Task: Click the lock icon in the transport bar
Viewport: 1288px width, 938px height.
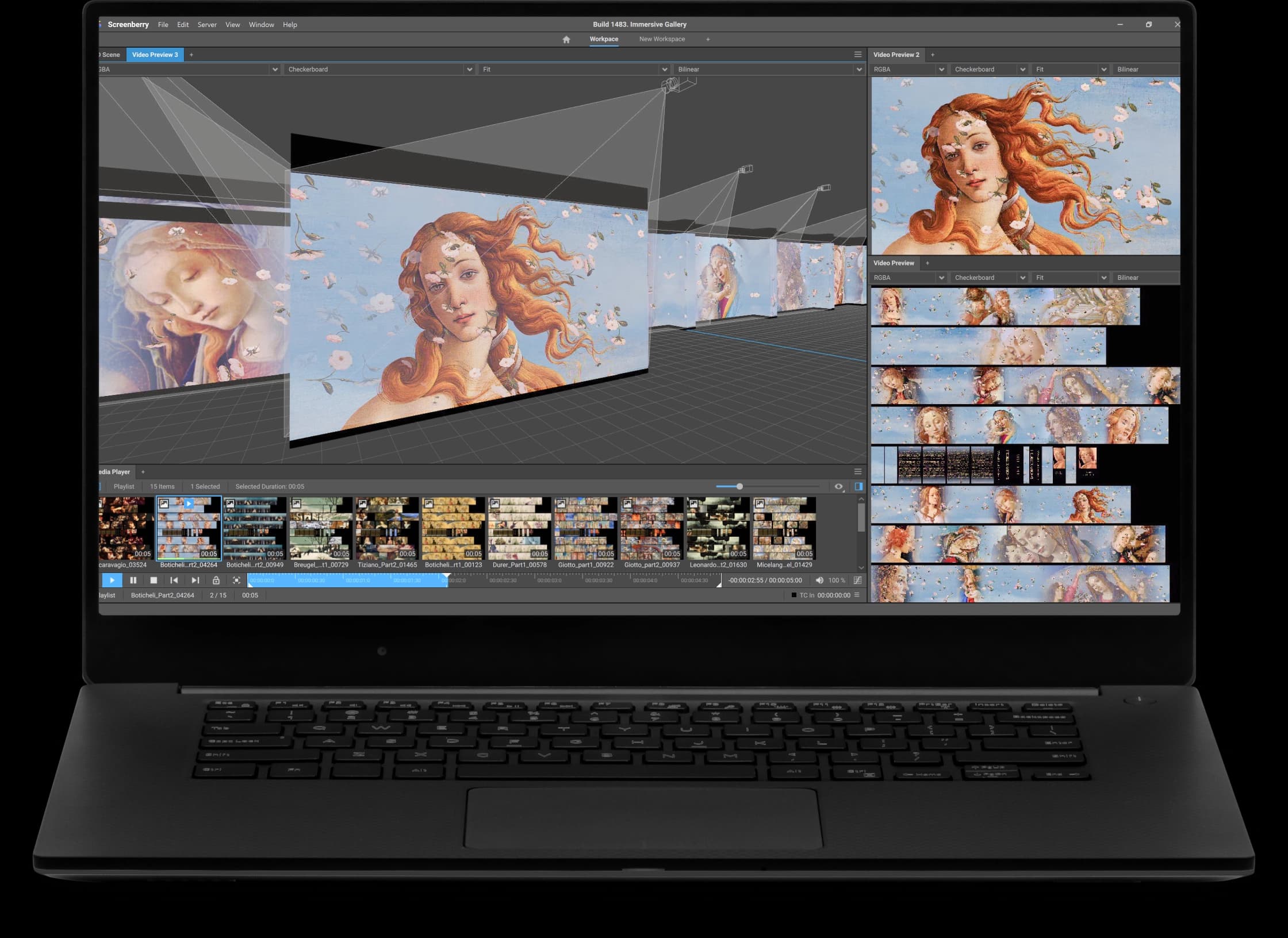Action: coord(216,581)
